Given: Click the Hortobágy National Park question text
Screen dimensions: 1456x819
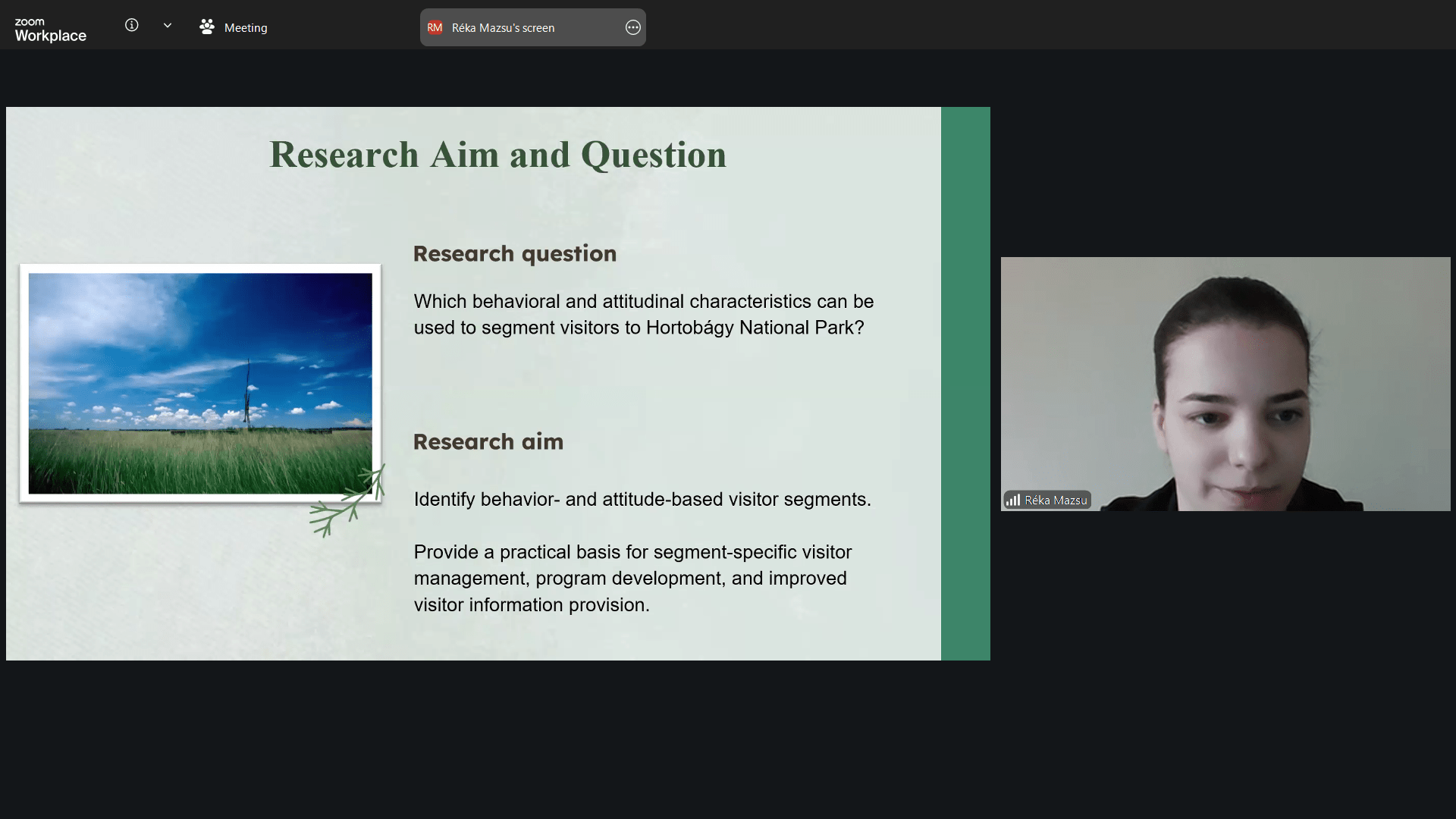Looking at the screenshot, I should pyautogui.click(x=643, y=315).
